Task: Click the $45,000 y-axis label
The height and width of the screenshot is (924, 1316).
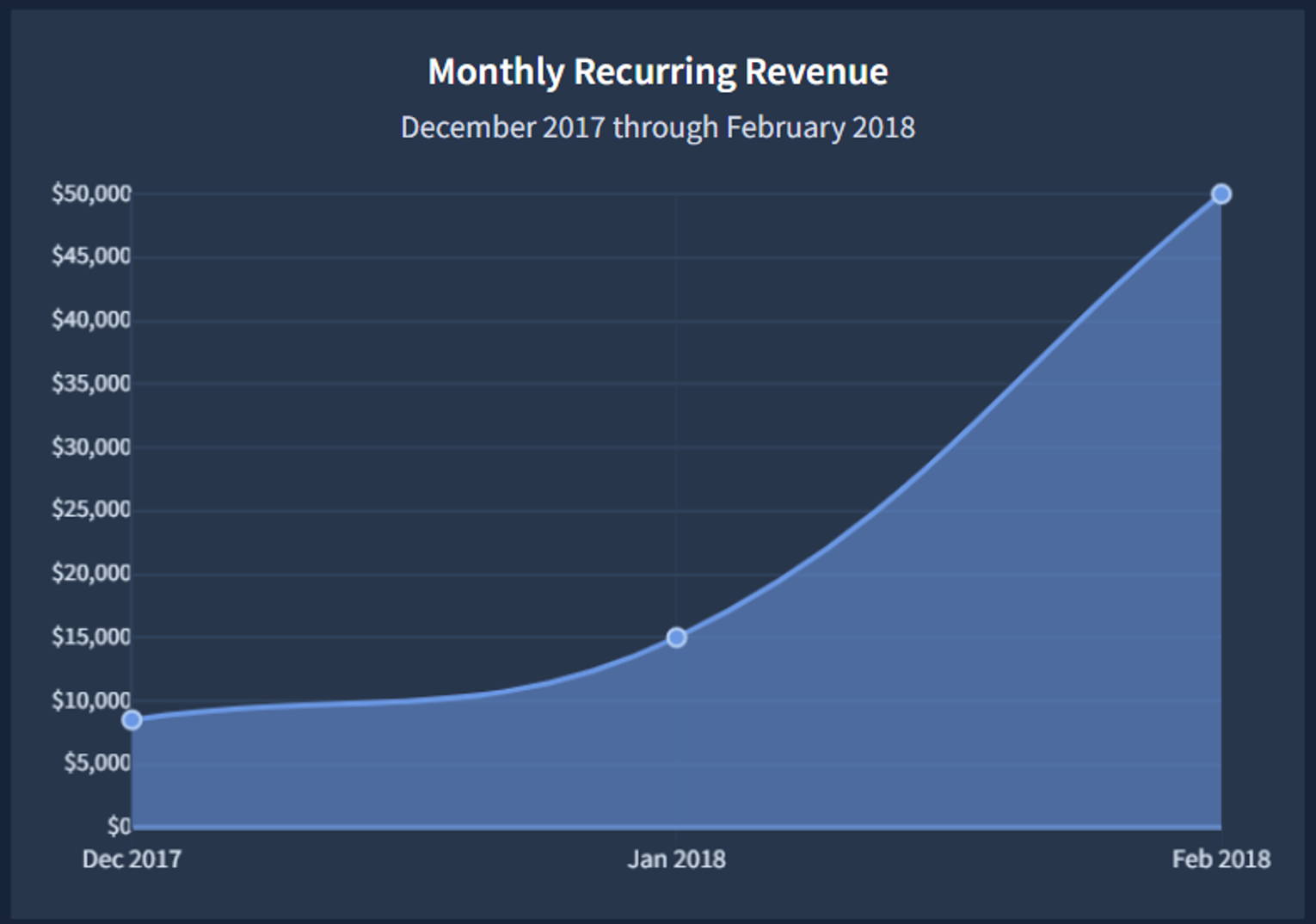Action: pyautogui.click(x=91, y=256)
